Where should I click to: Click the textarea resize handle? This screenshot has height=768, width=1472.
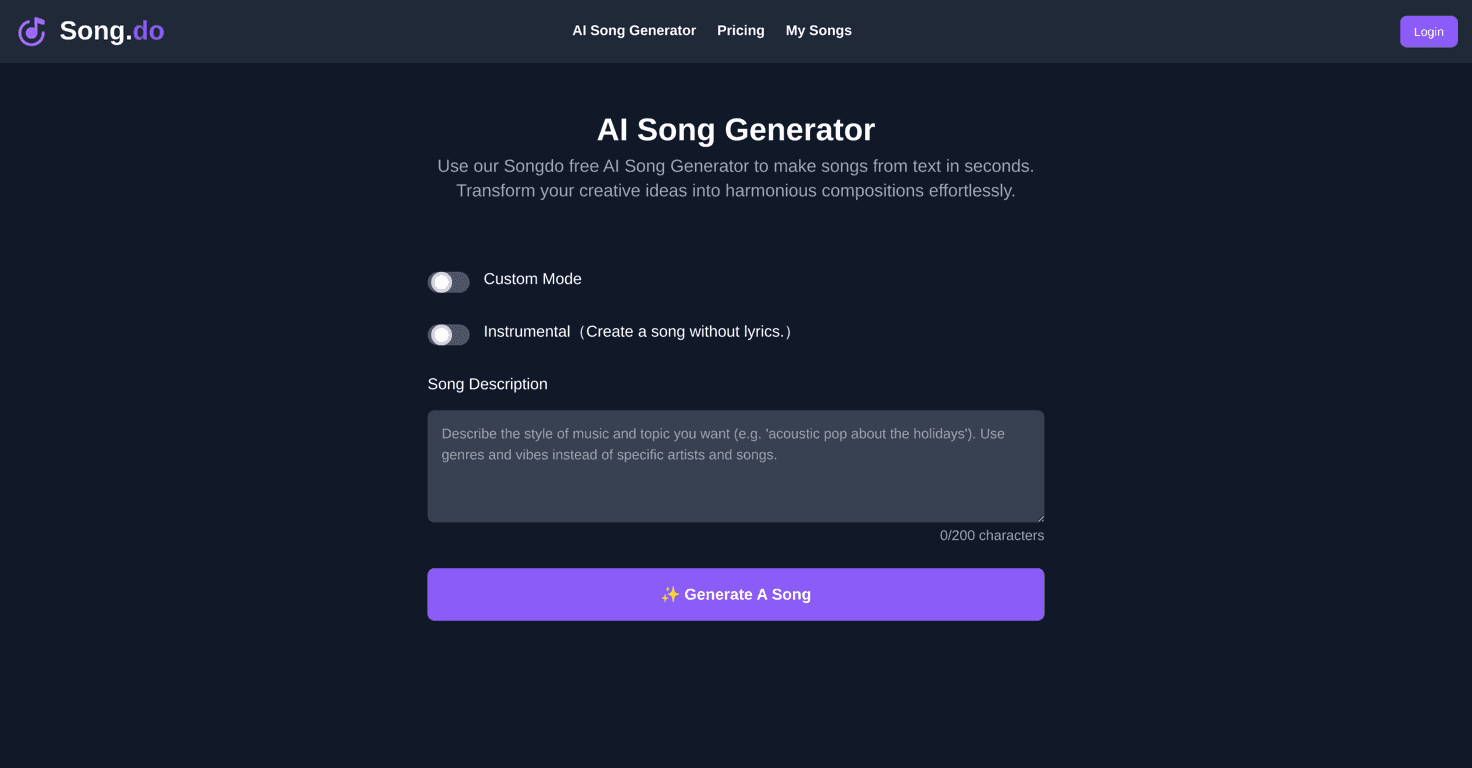1038,518
